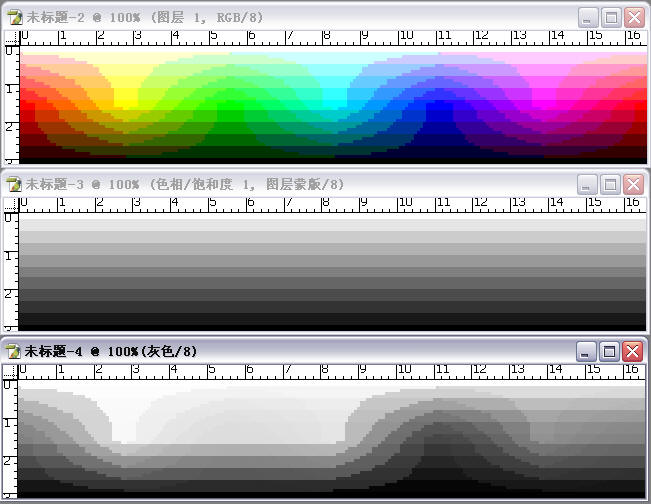Maximize the 未标题-3 window
This screenshot has height=504, width=651.
(x=610, y=184)
